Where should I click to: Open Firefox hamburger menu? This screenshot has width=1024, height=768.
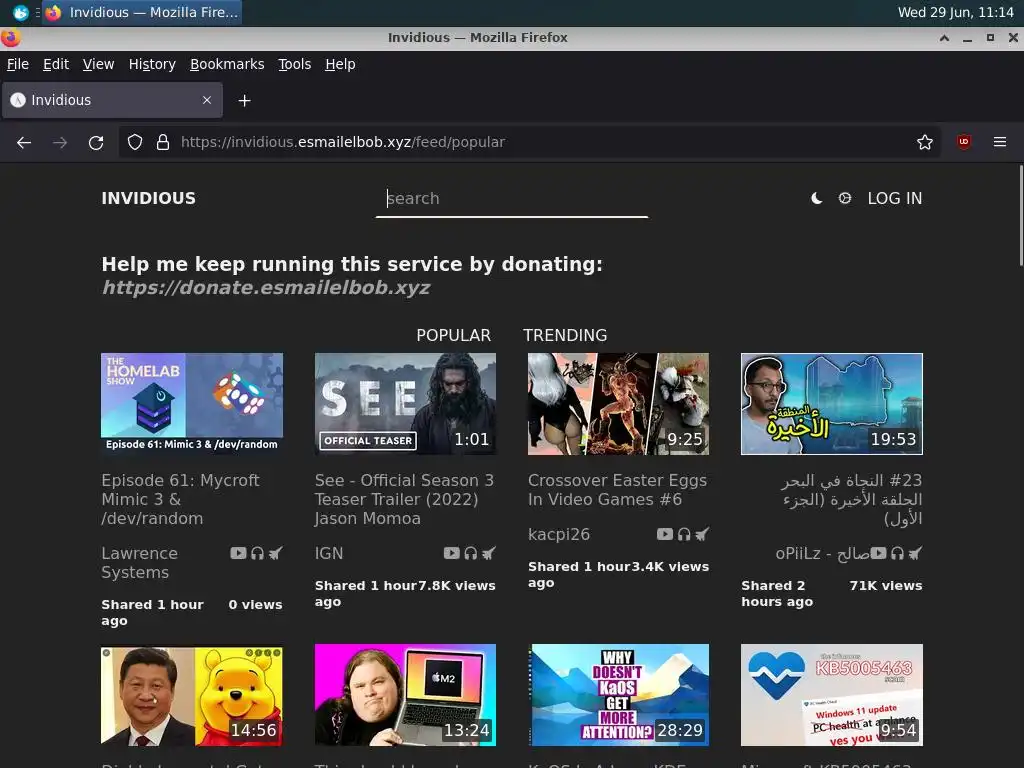click(999, 142)
